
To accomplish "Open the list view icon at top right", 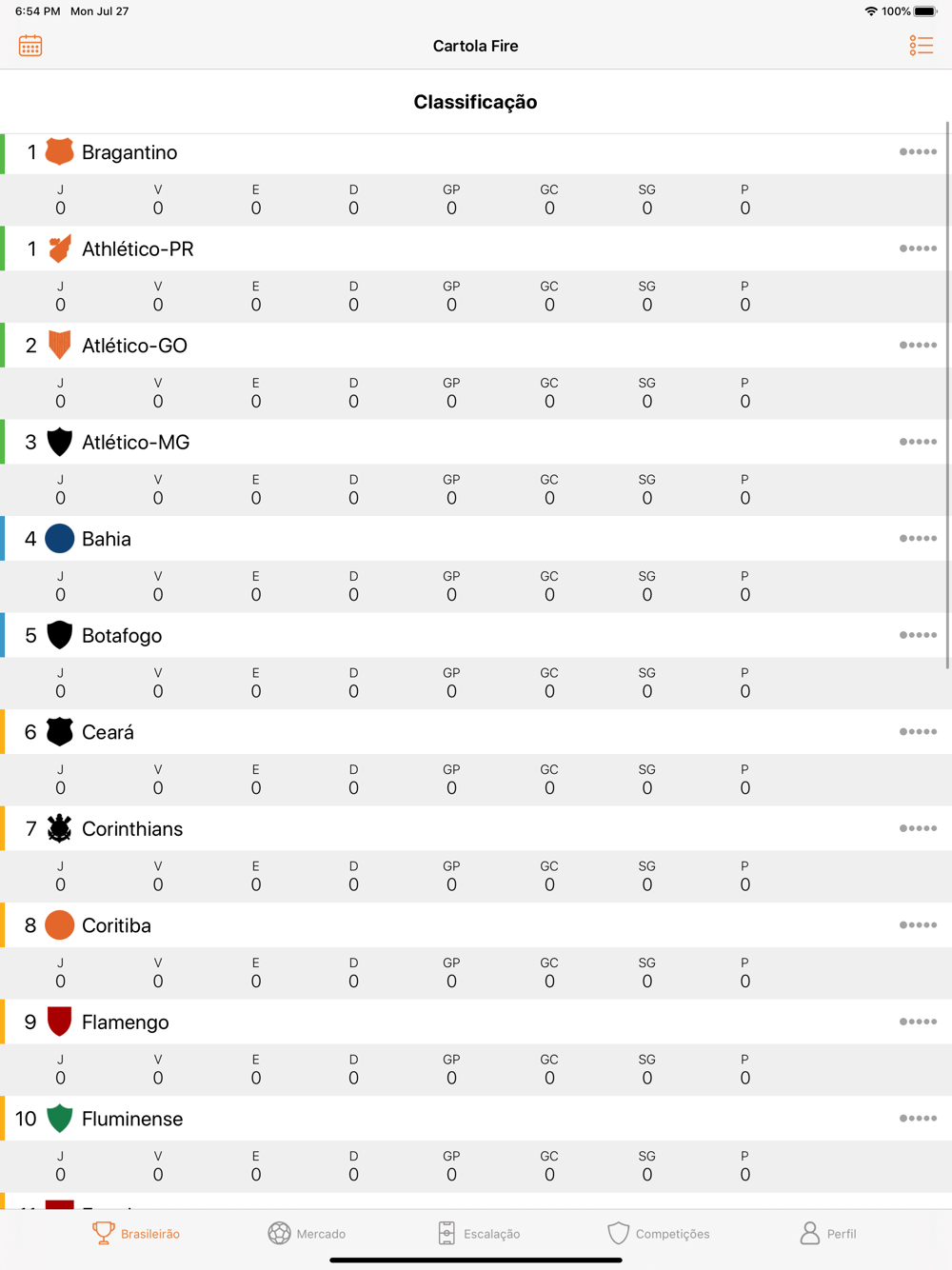I will tap(921, 46).
